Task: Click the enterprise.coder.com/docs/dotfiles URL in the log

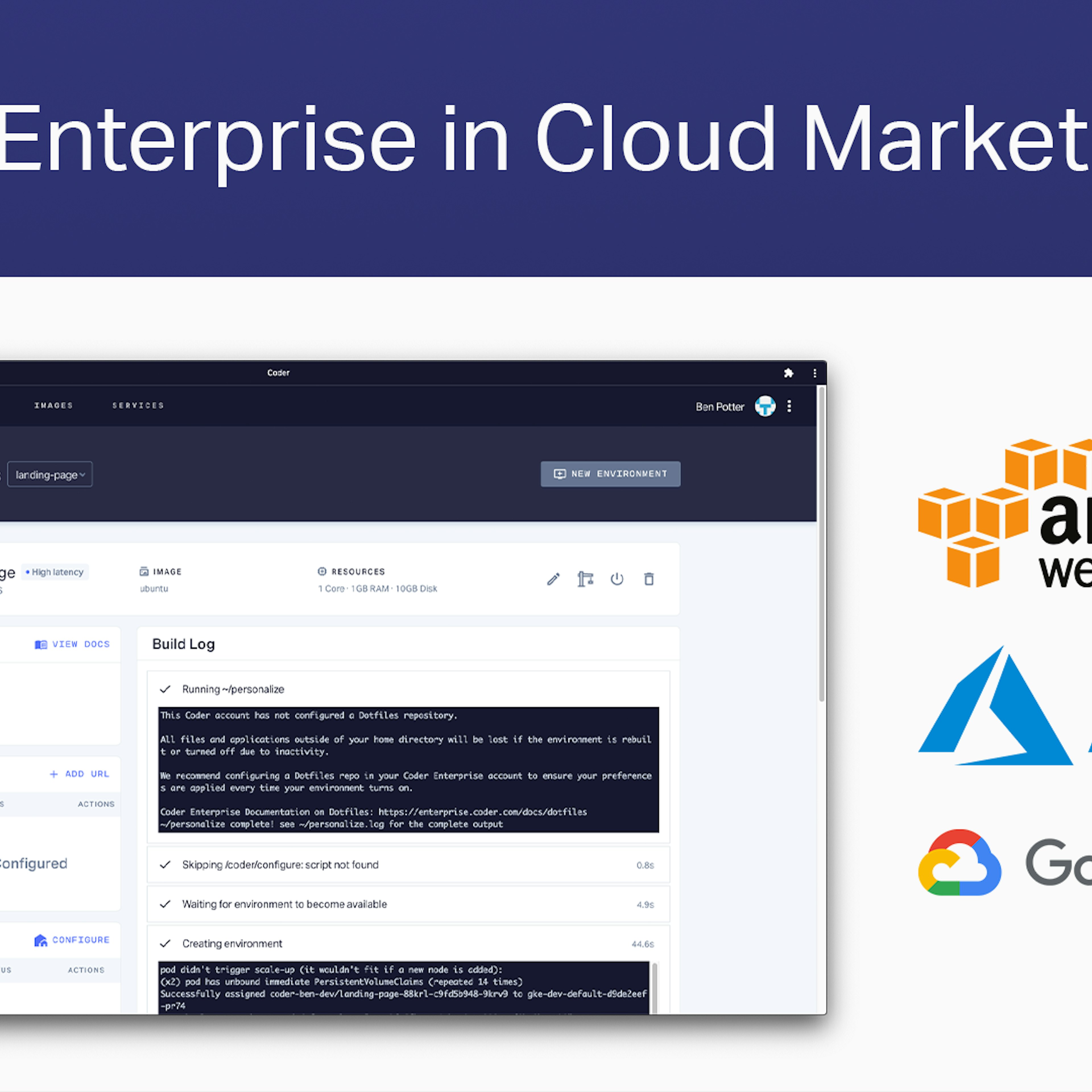Action: point(483,812)
